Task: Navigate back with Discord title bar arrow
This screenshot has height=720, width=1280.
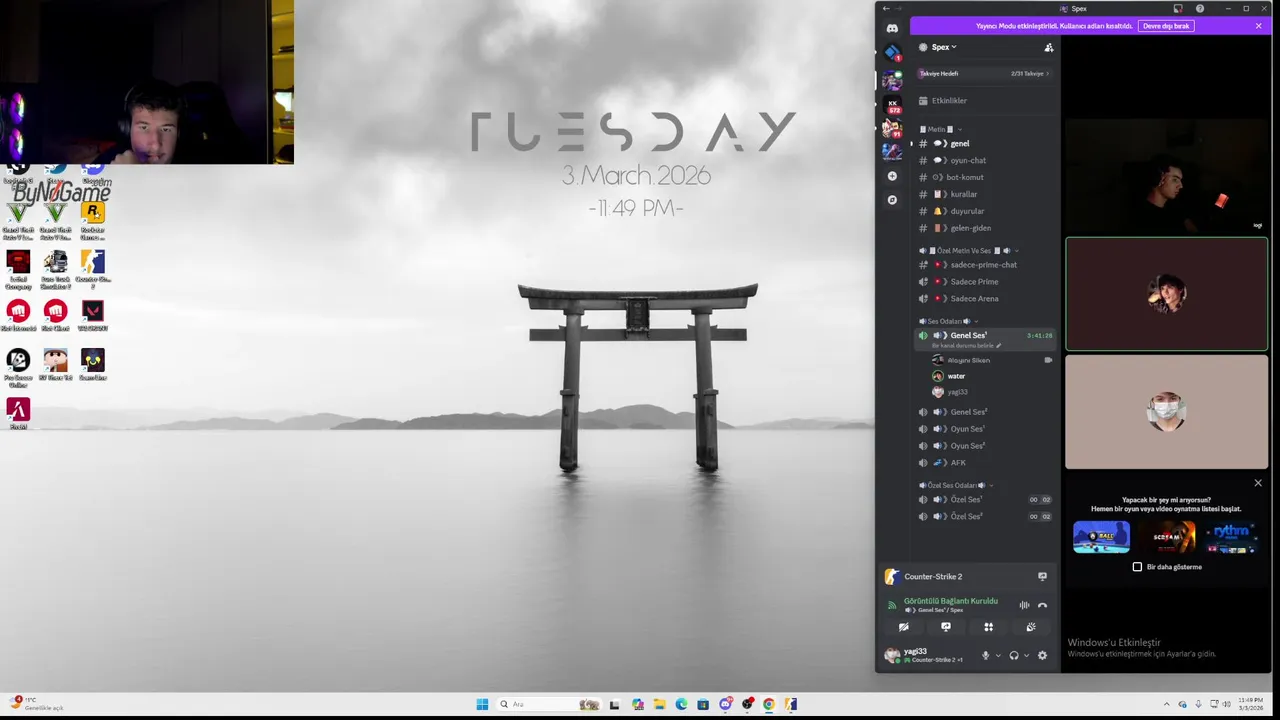Action: (885, 9)
